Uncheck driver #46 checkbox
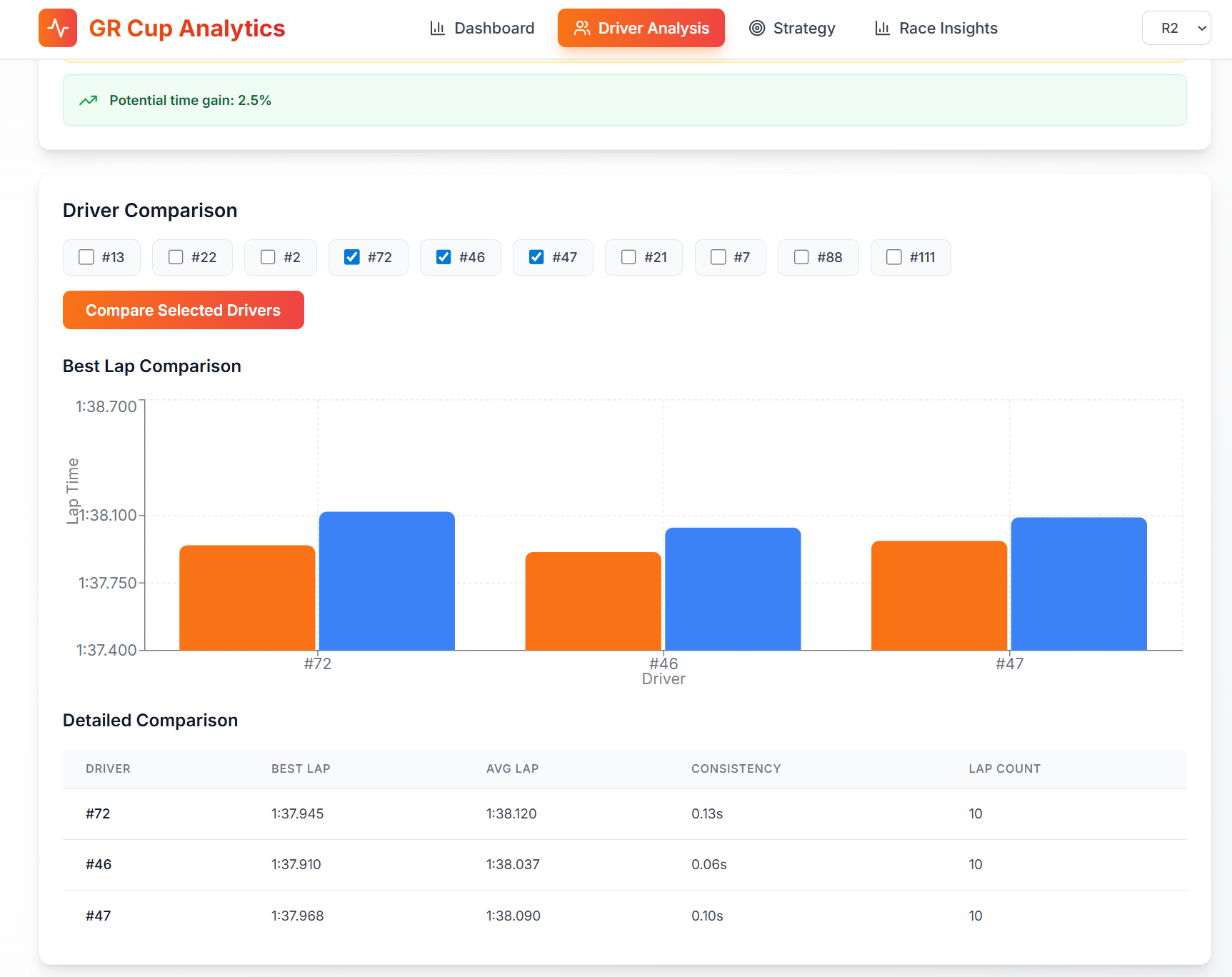The image size is (1232, 977). 444,257
